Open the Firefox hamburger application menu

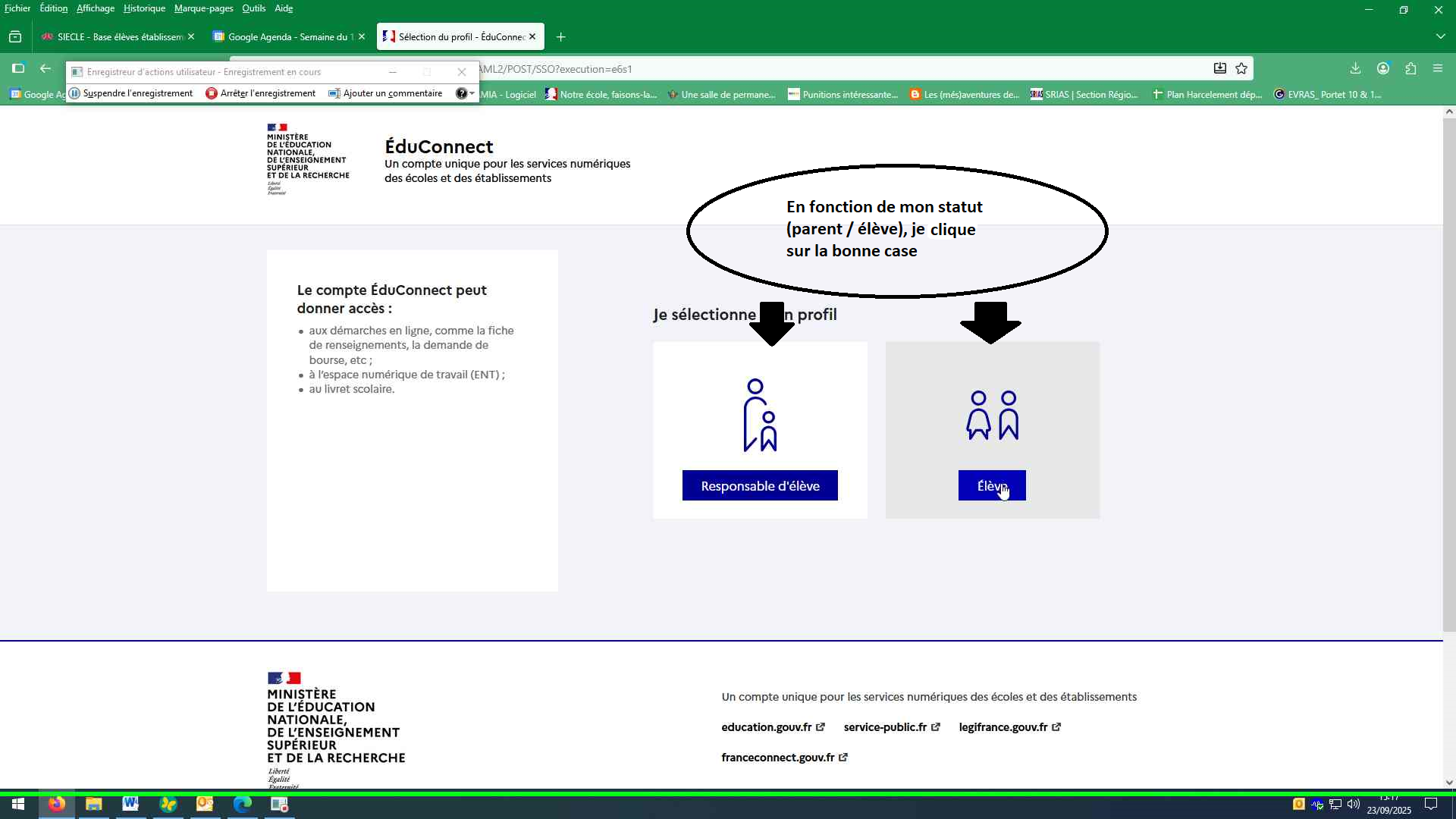click(1438, 69)
